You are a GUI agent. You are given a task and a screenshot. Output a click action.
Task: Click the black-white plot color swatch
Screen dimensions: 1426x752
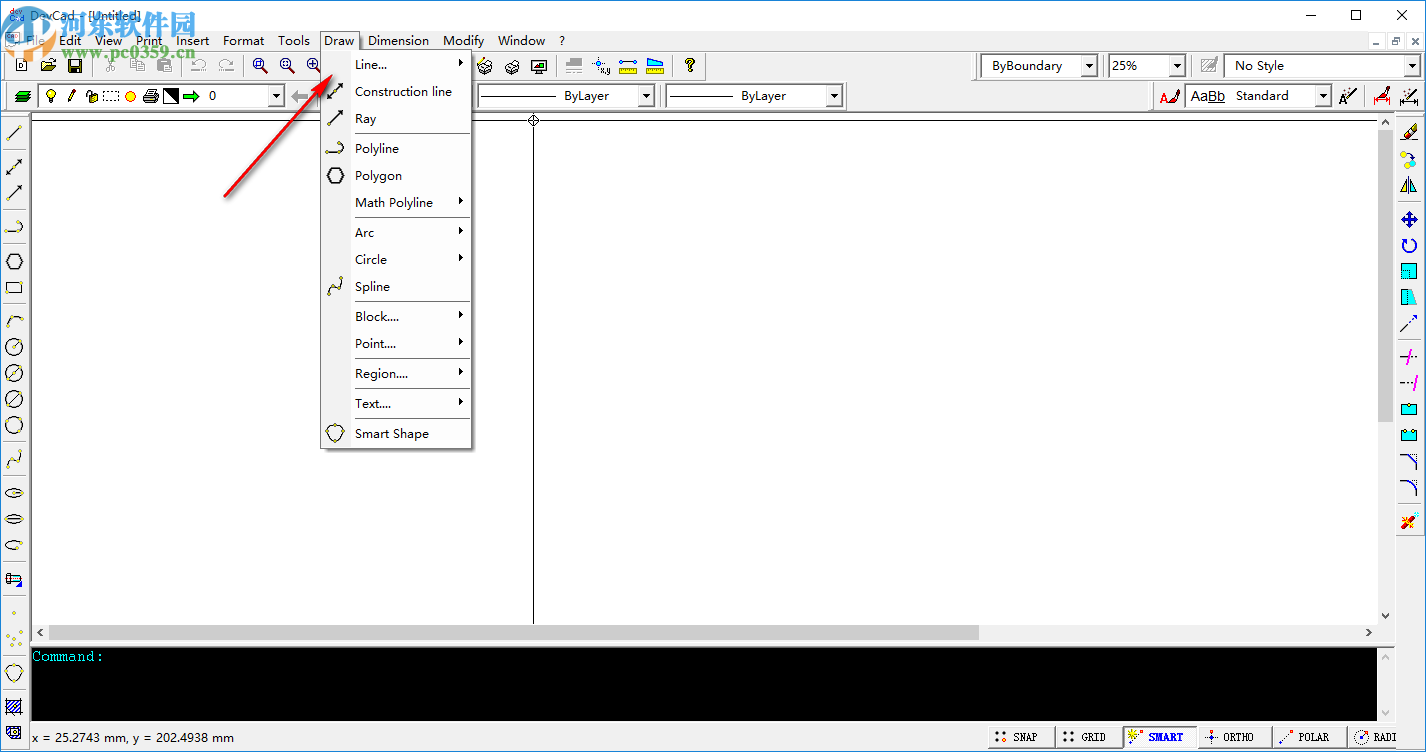pyautogui.click(x=171, y=96)
